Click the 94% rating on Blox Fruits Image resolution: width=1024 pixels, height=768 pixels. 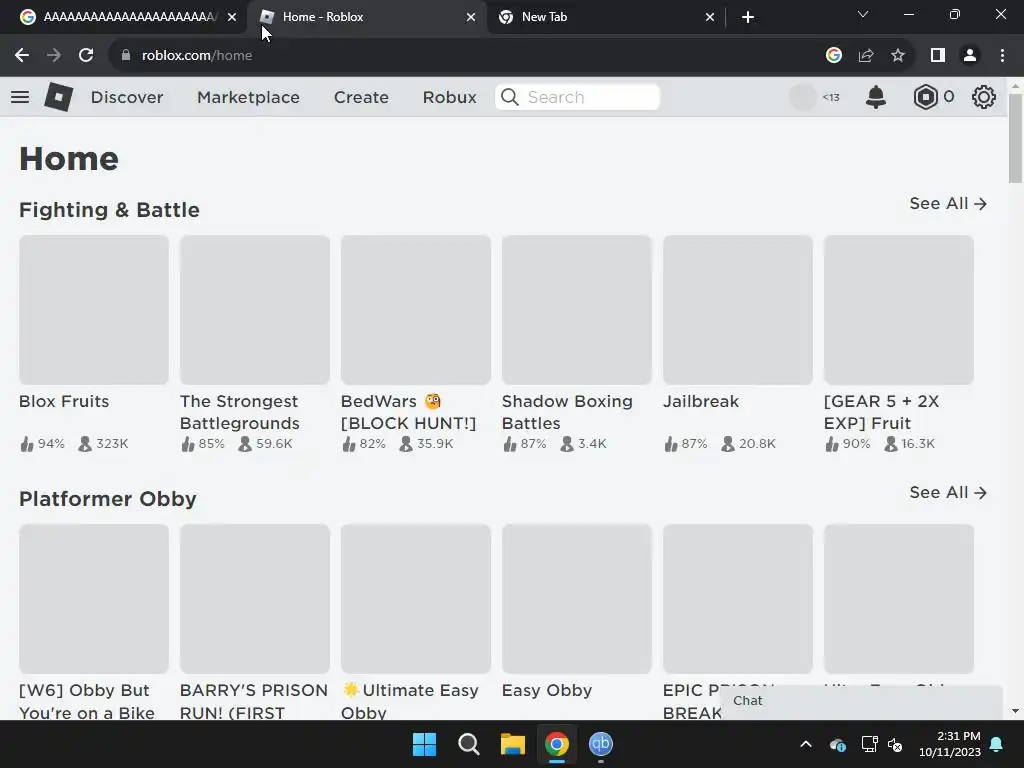pos(42,444)
